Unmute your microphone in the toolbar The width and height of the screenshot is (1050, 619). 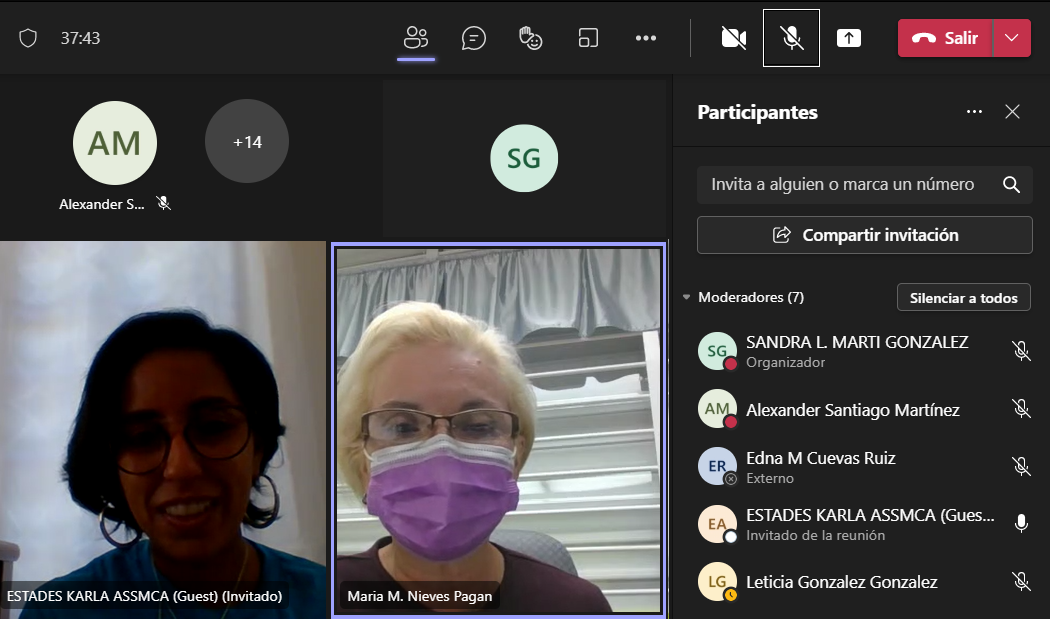(x=792, y=38)
